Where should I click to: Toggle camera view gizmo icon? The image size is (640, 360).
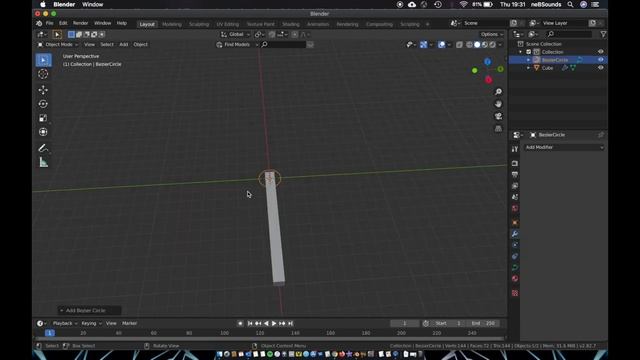coord(498,116)
